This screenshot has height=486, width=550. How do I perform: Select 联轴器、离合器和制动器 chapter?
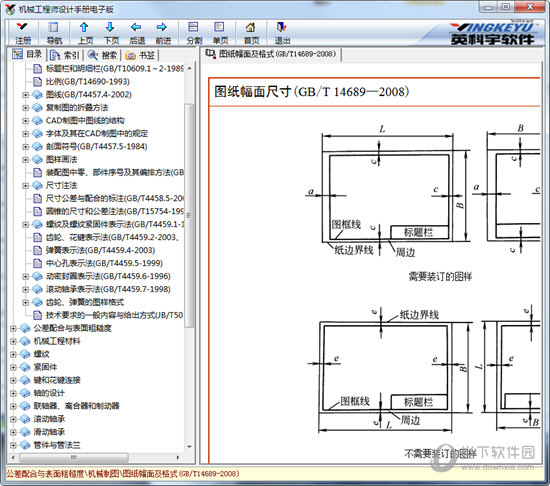coord(76,406)
